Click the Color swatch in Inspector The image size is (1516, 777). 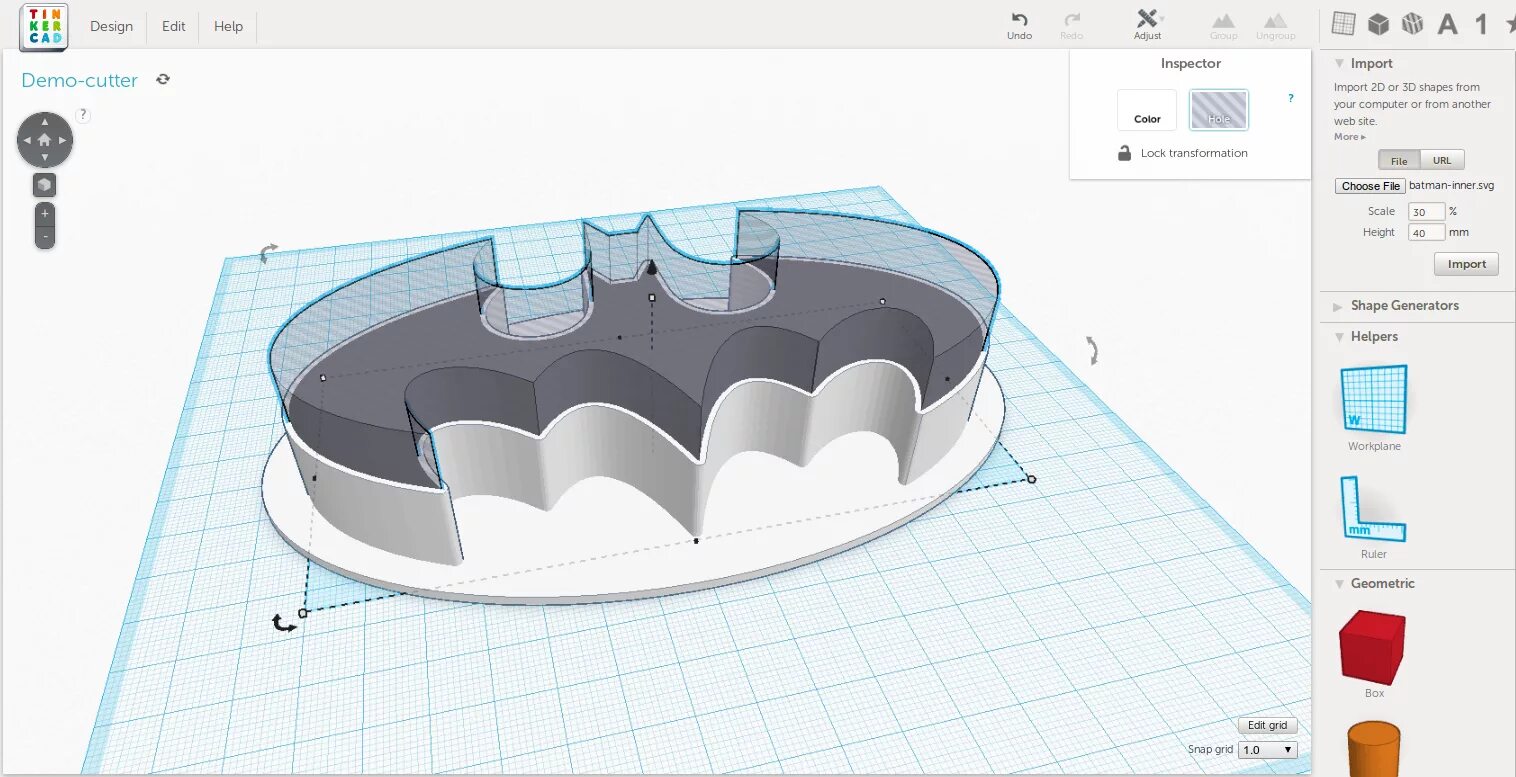[x=1147, y=110]
